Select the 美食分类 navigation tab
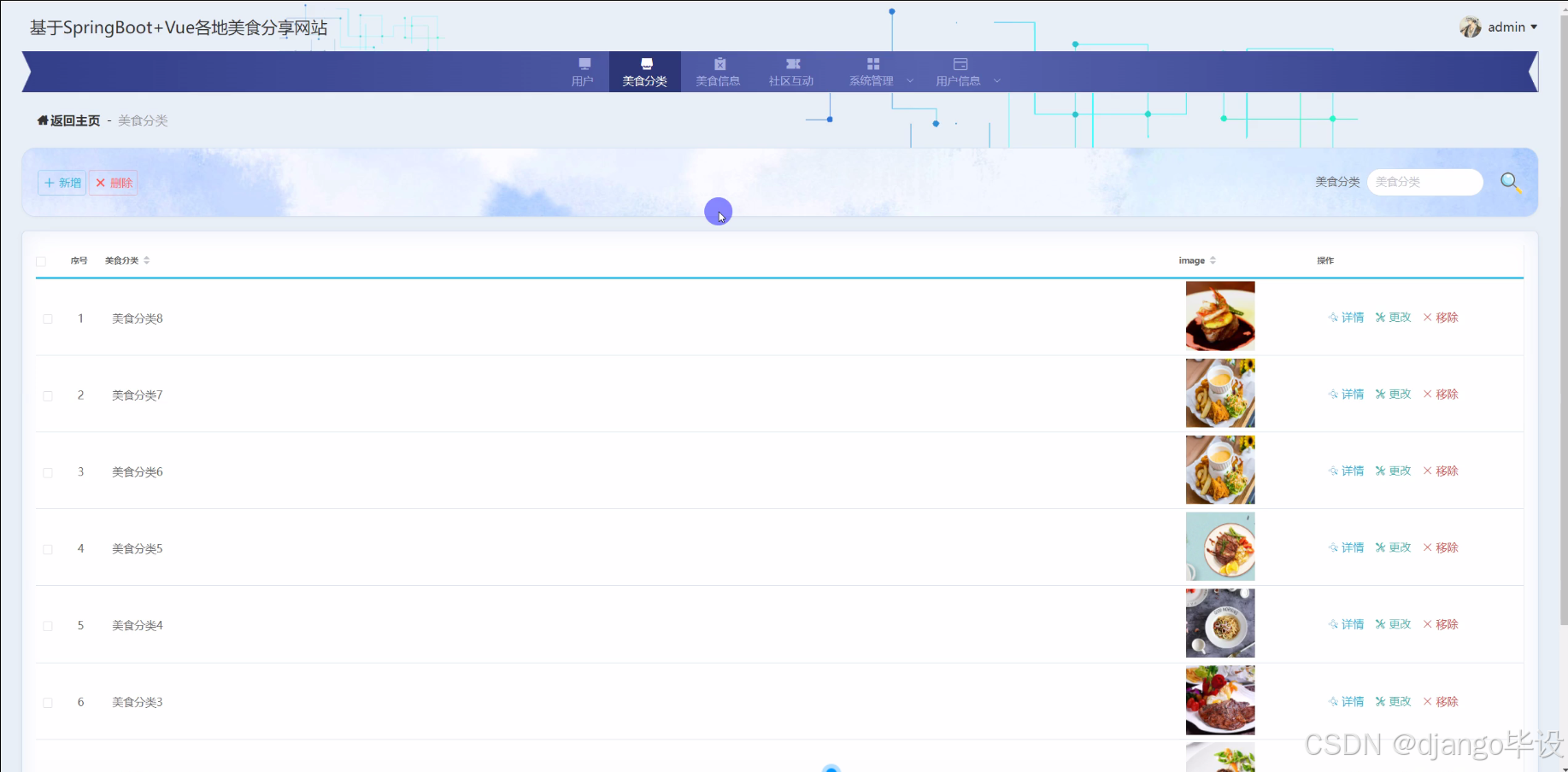This screenshot has width=1568, height=772. pos(645,72)
